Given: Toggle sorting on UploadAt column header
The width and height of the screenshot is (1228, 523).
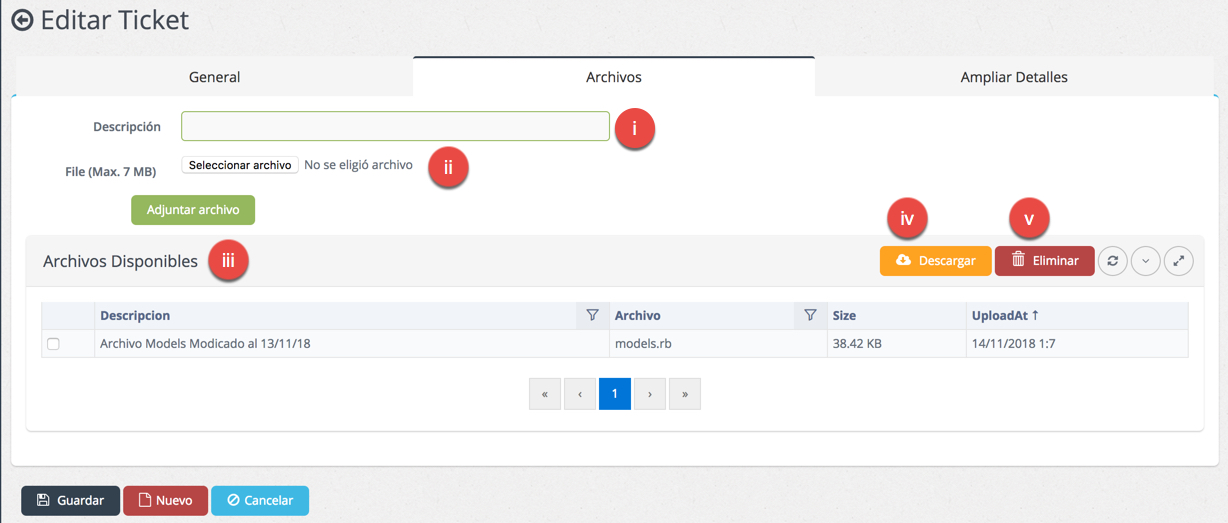Looking at the screenshot, I should tap(1005, 315).
